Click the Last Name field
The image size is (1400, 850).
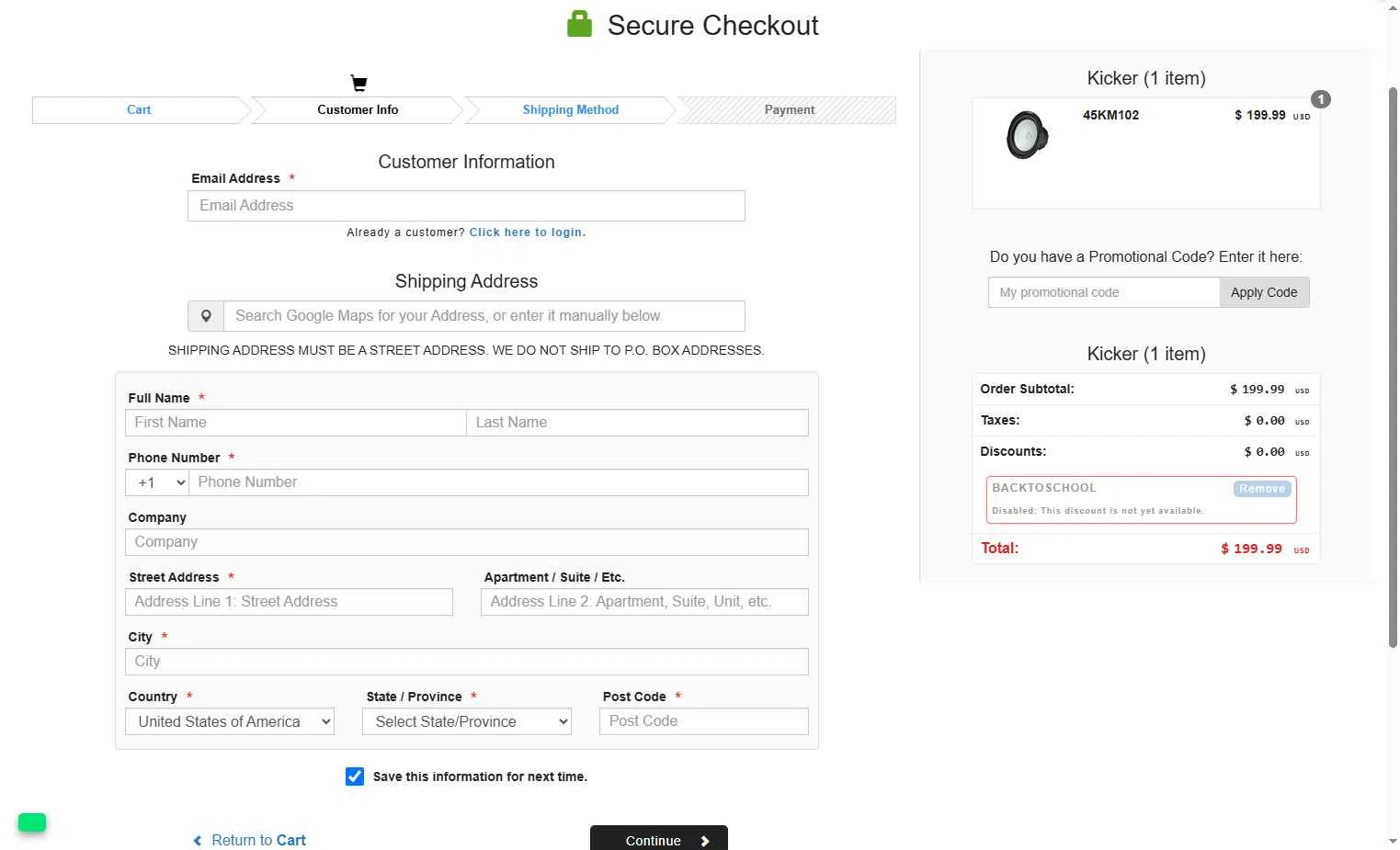(x=637, y=423)
